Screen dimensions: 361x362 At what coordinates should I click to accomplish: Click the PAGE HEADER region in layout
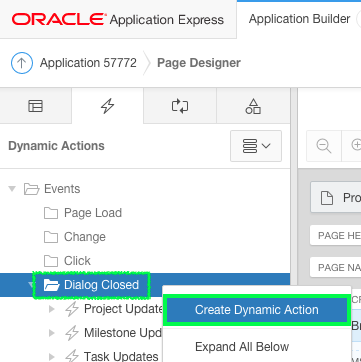(335, 236)
